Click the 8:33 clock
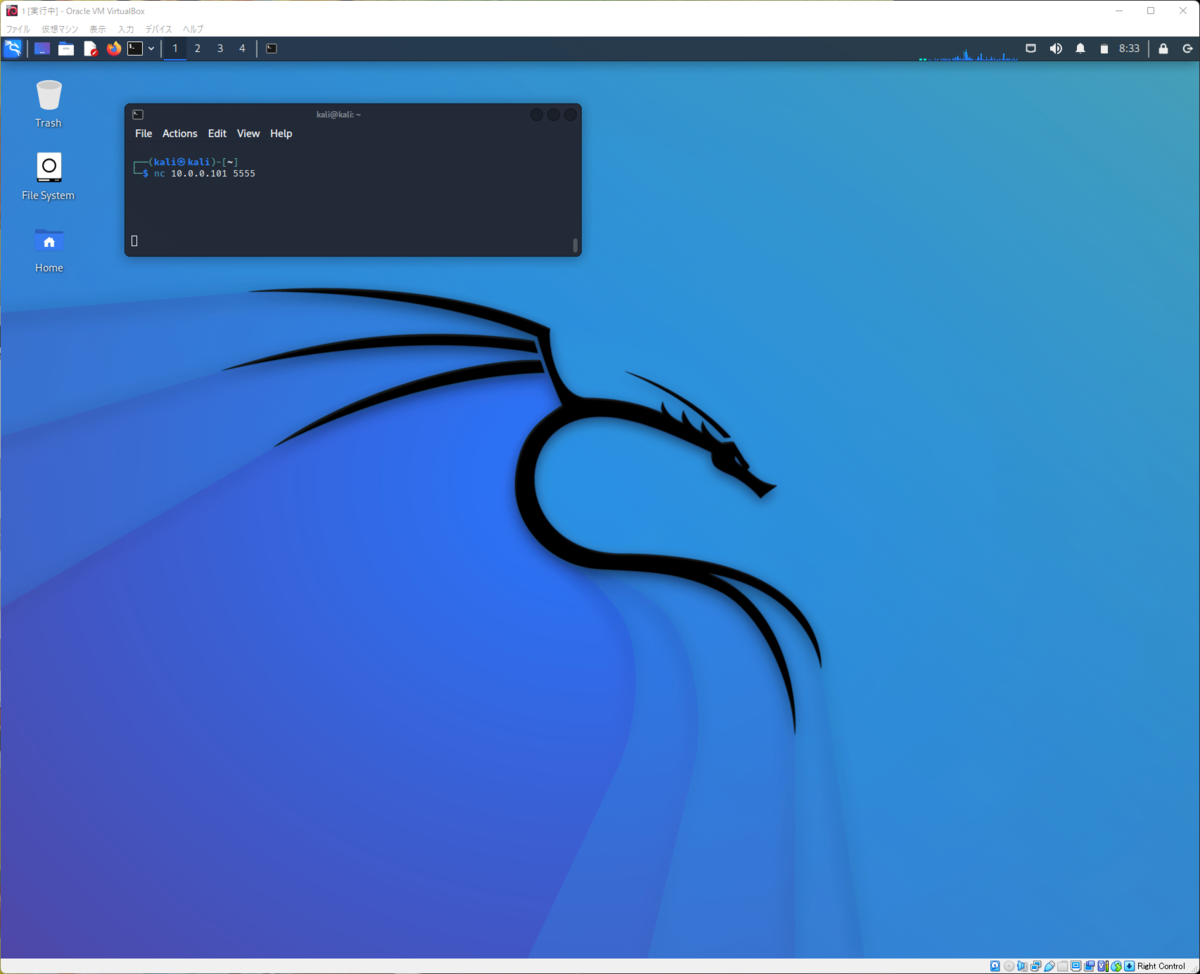 pos(1129,48)
